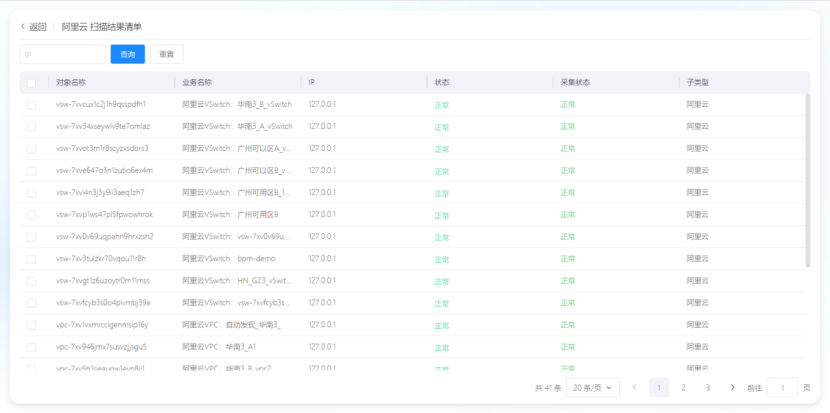This screenshot has width=830, height=413.
Task: Click 127.0.0.1 in the bpm-demo row
Action: pyautogui.click(x=322, y=258)
